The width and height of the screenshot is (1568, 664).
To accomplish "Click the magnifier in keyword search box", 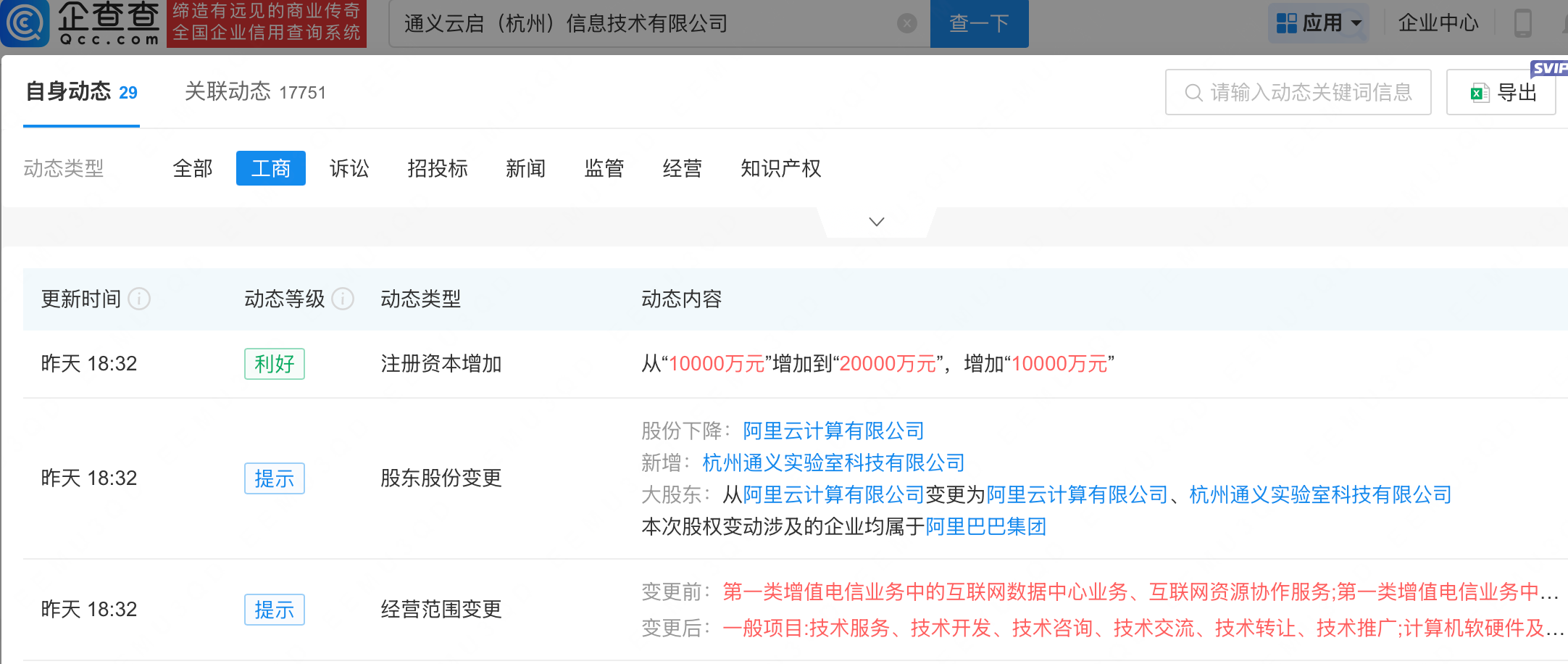I will click(x=1193, y=93).
